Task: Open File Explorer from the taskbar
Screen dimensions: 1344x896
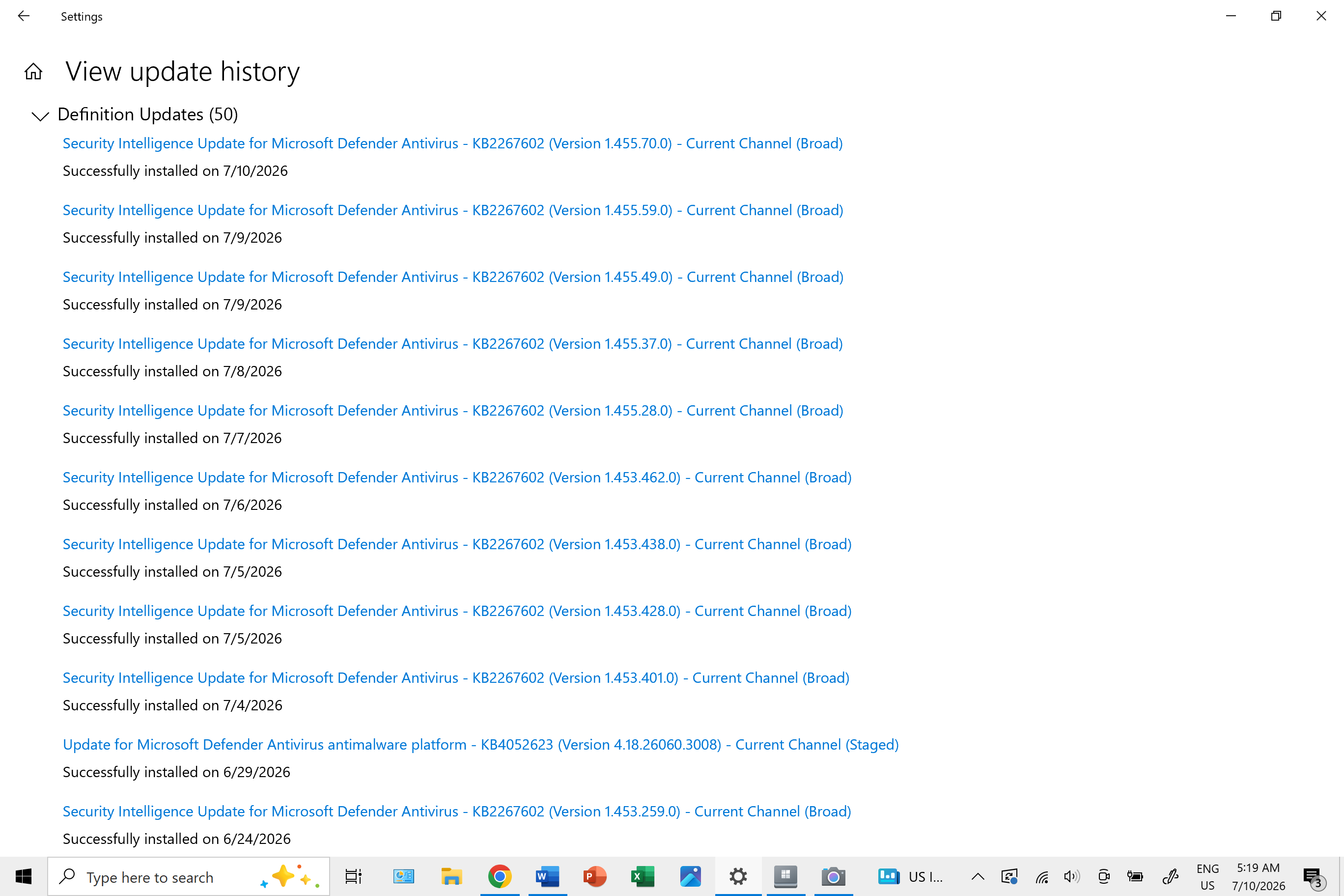Action: (x=451, y=876)
